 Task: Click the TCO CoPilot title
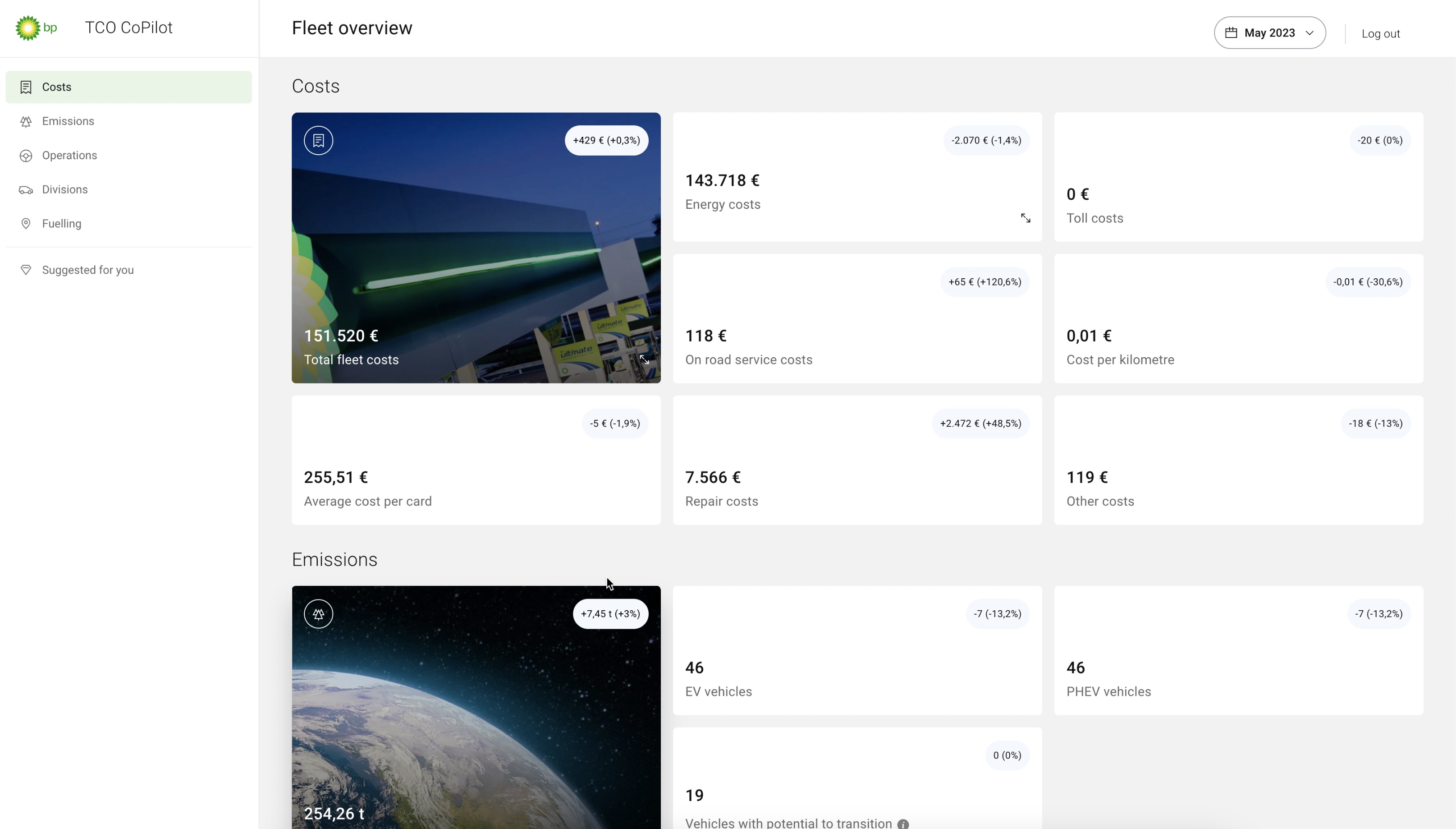128,28
